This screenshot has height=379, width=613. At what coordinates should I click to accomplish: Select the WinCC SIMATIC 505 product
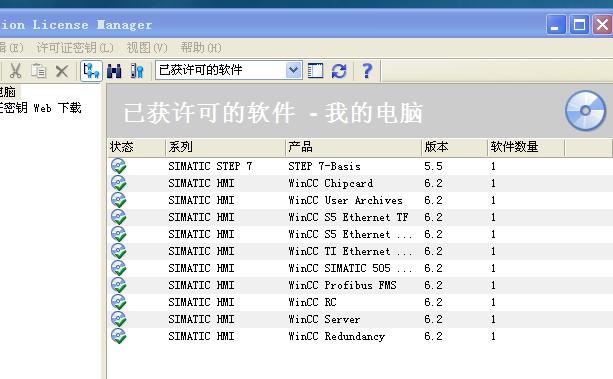coord(350,268)
